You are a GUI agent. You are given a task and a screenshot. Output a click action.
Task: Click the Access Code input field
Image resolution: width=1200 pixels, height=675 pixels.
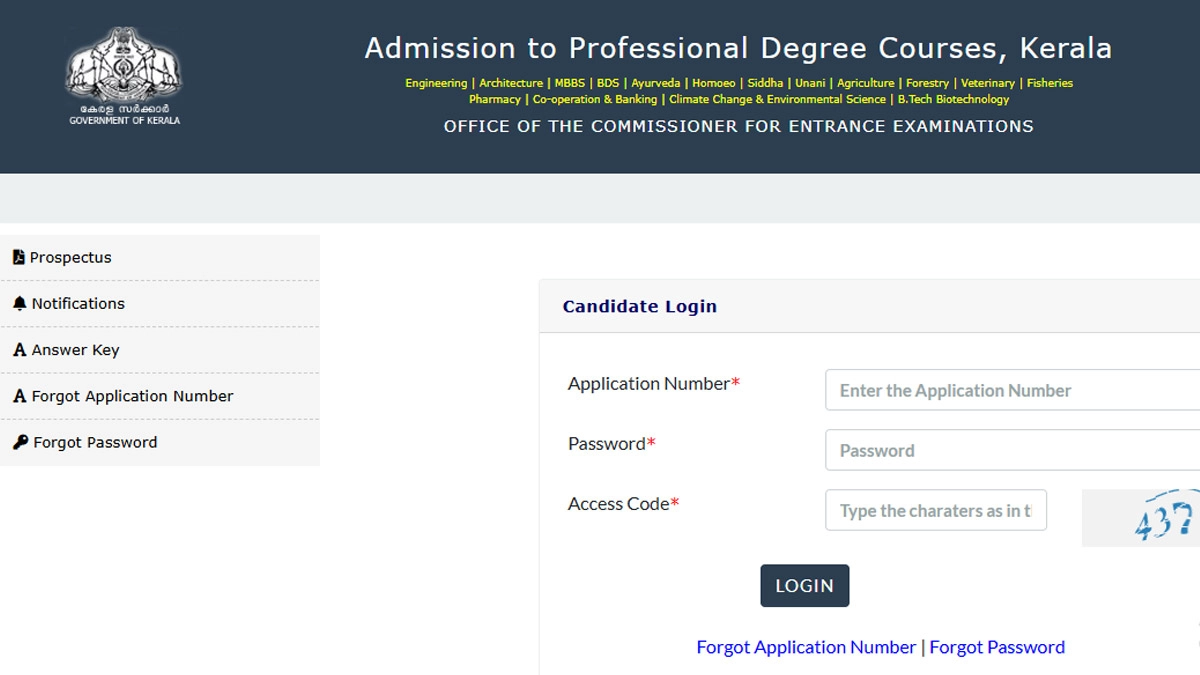[935, 510]
